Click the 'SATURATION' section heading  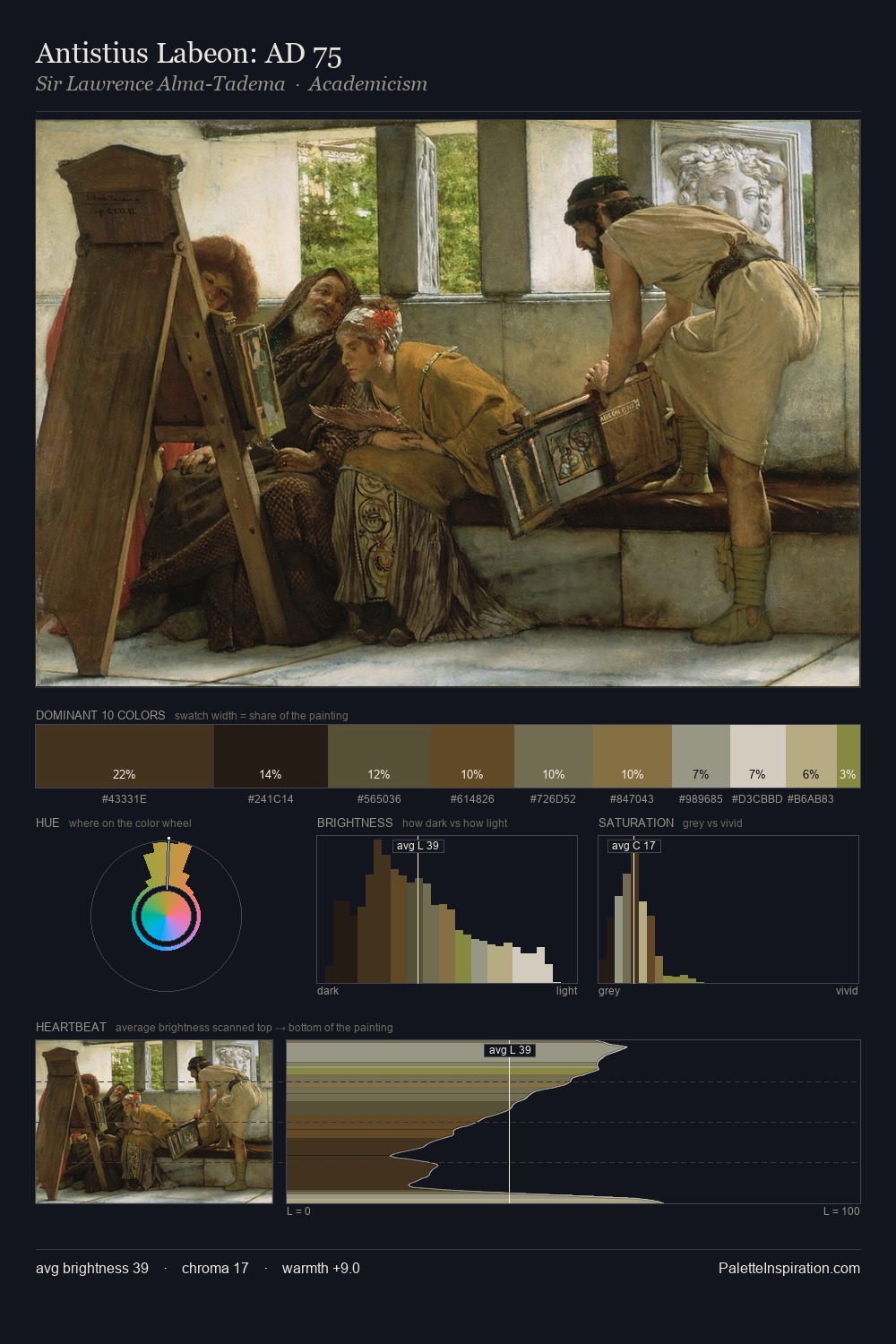tap(636, 823)
